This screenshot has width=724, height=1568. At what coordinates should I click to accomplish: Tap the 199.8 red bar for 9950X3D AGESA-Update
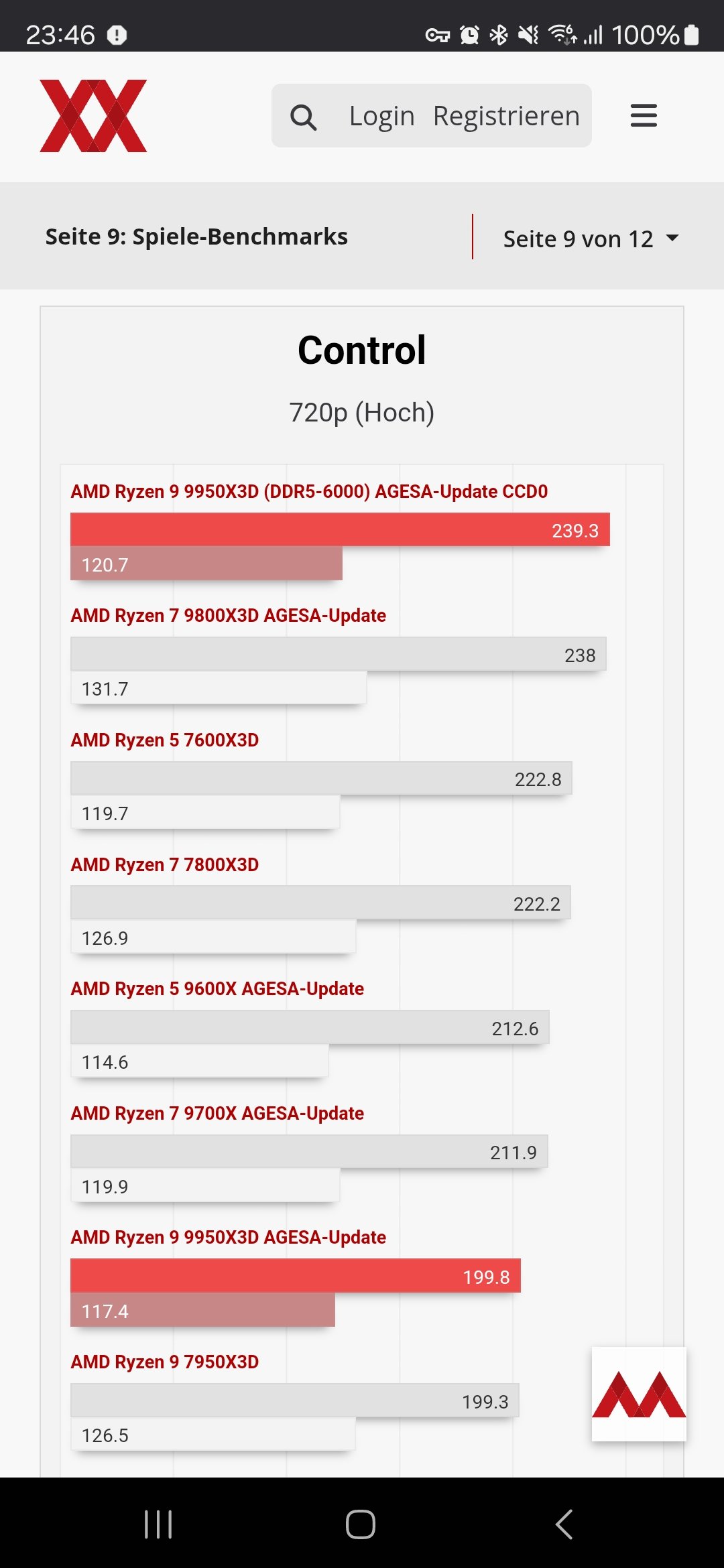point(296,1276)
